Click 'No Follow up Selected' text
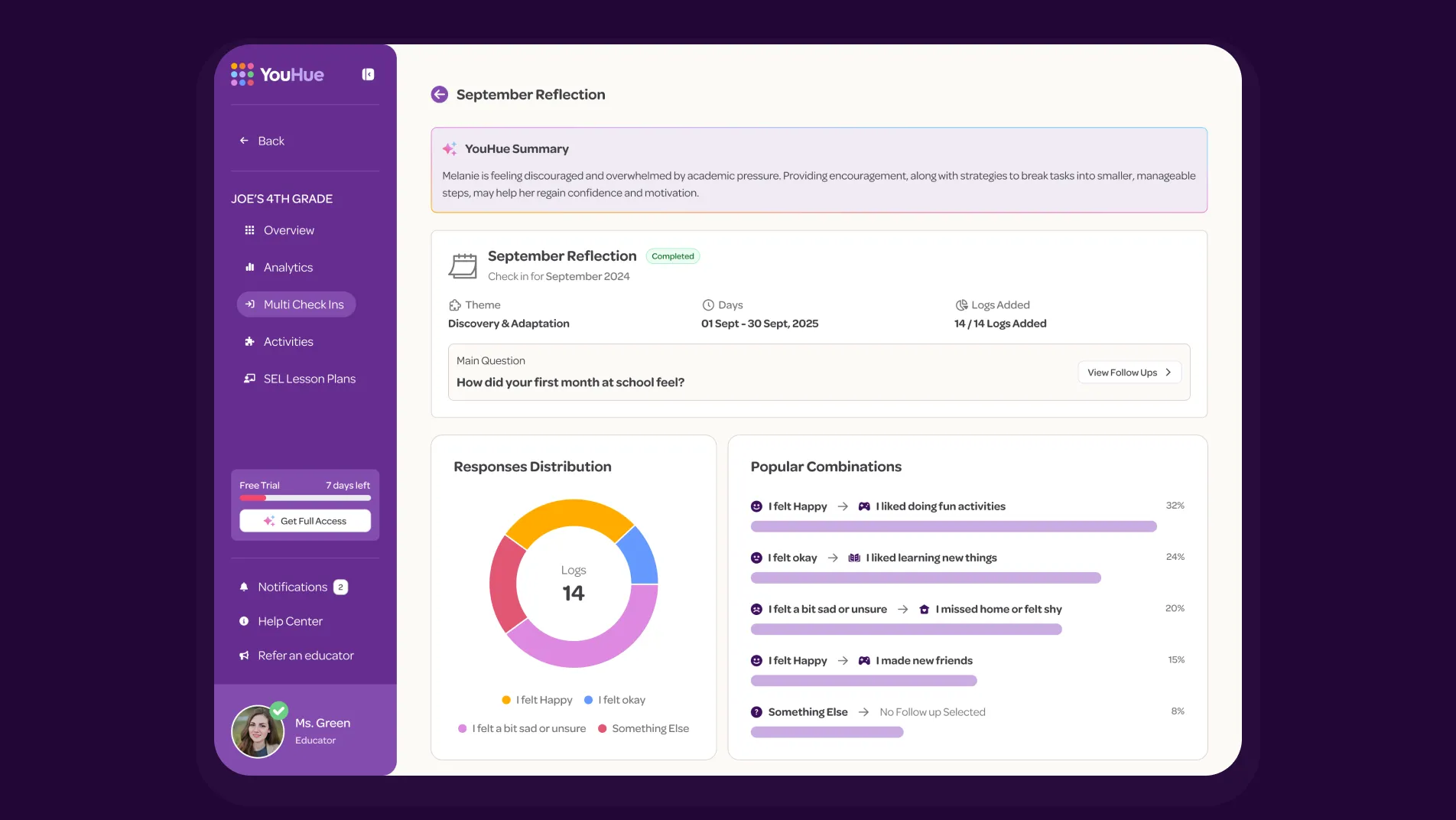1456x820 pixels. (932, 712)
